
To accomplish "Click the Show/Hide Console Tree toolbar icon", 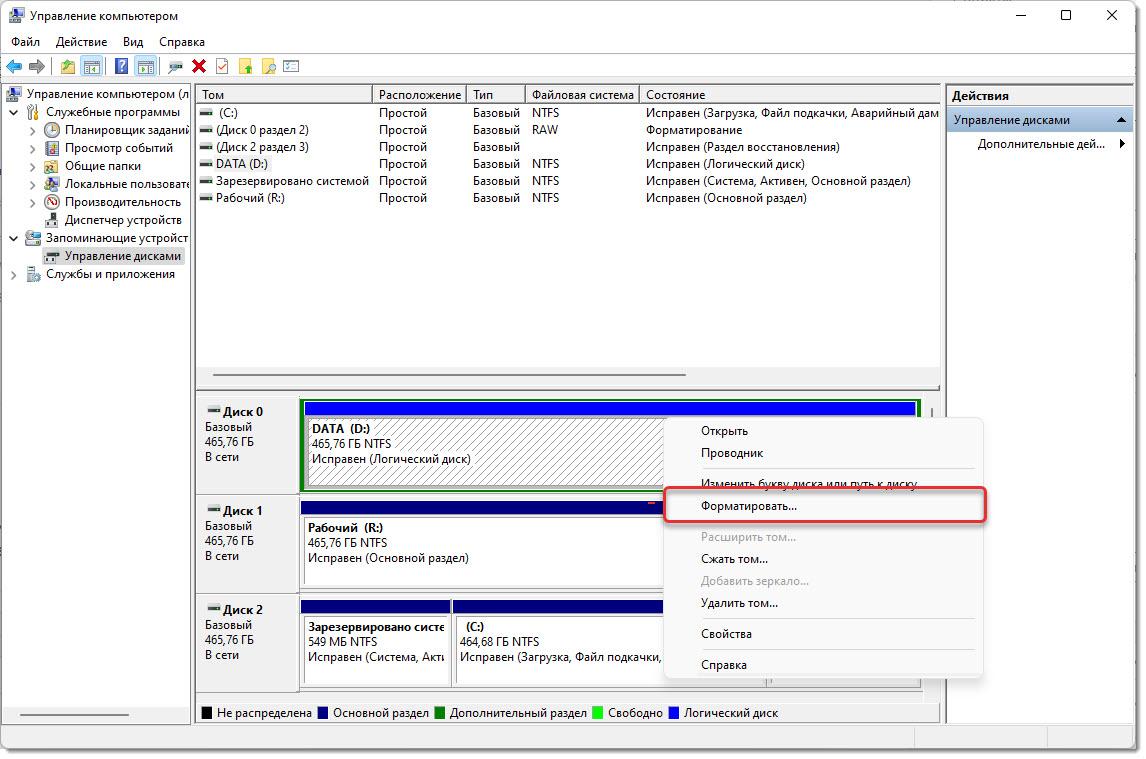I will click(x=92, y=67).
